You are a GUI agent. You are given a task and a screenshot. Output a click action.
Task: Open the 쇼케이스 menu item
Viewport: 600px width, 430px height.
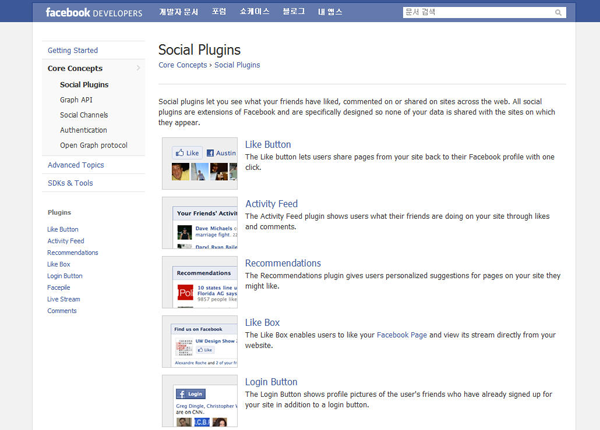click(254, 12)
